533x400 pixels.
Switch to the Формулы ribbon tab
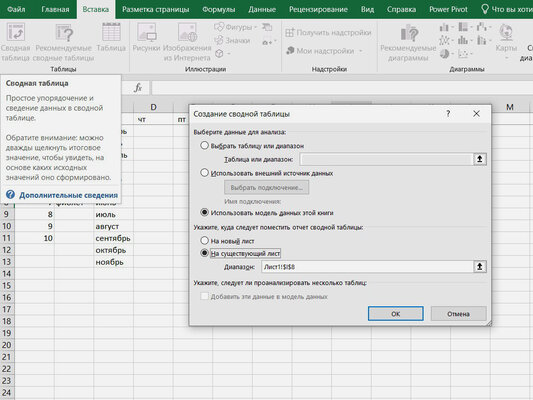(219, 9)
